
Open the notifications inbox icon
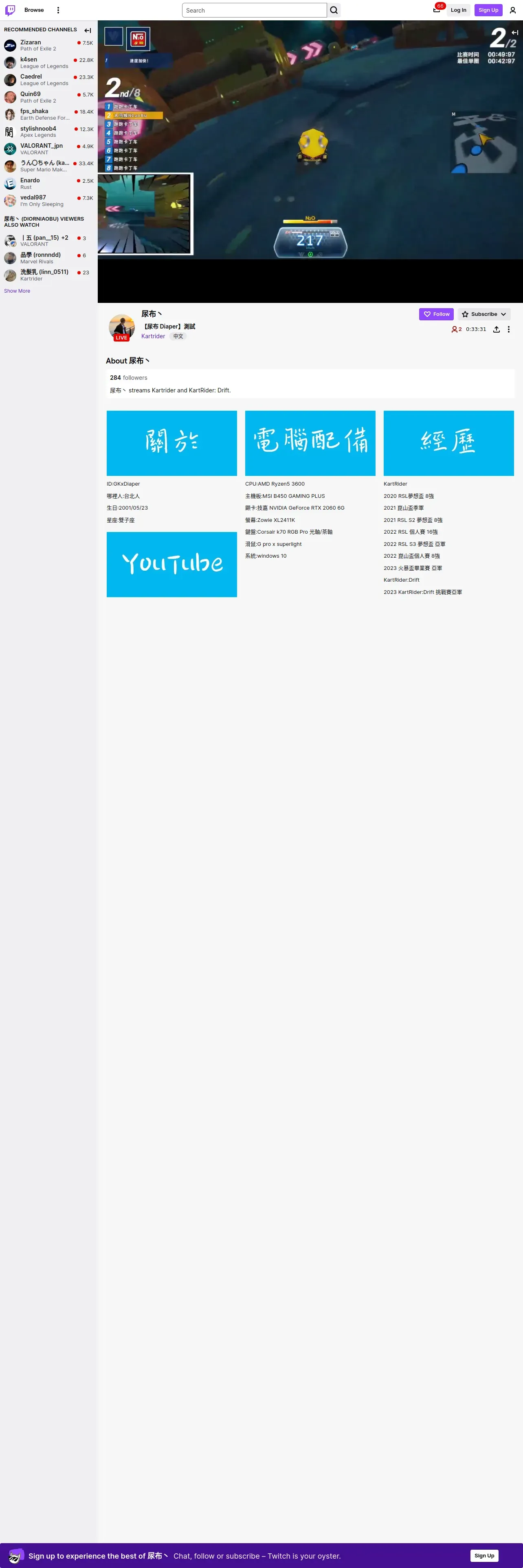(437, 10)
